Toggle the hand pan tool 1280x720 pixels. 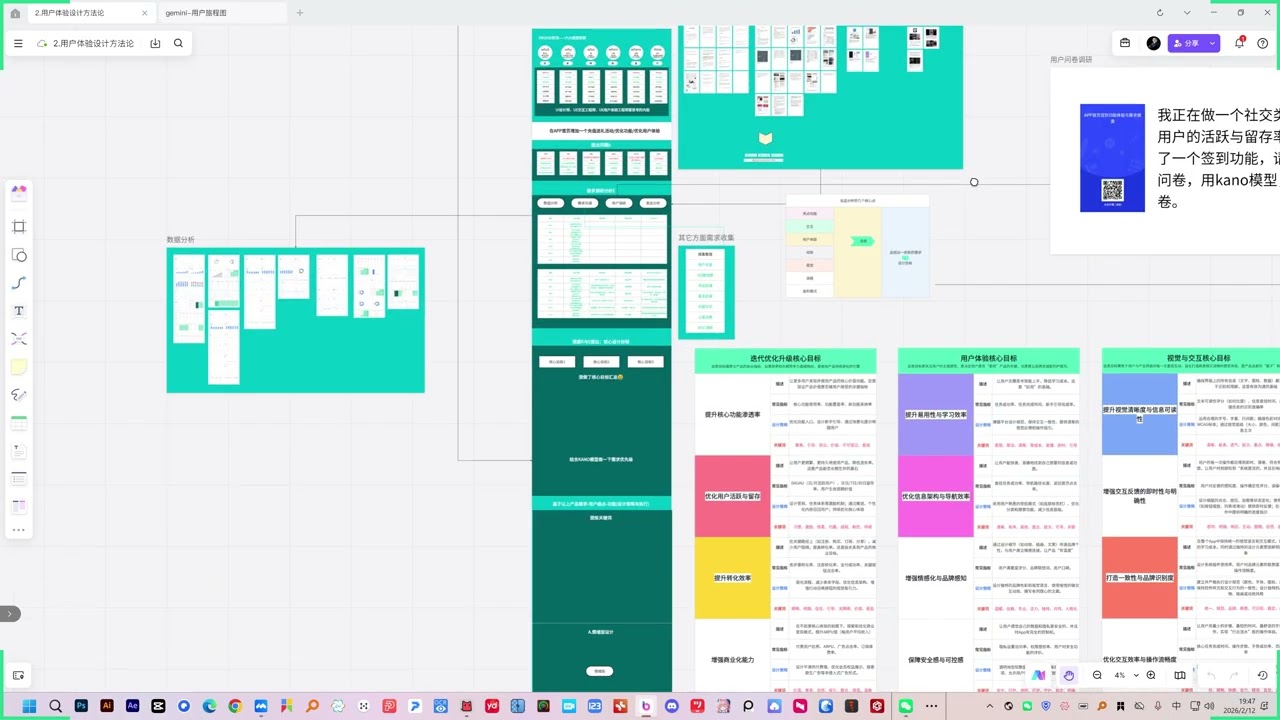tap(1068, 675)
